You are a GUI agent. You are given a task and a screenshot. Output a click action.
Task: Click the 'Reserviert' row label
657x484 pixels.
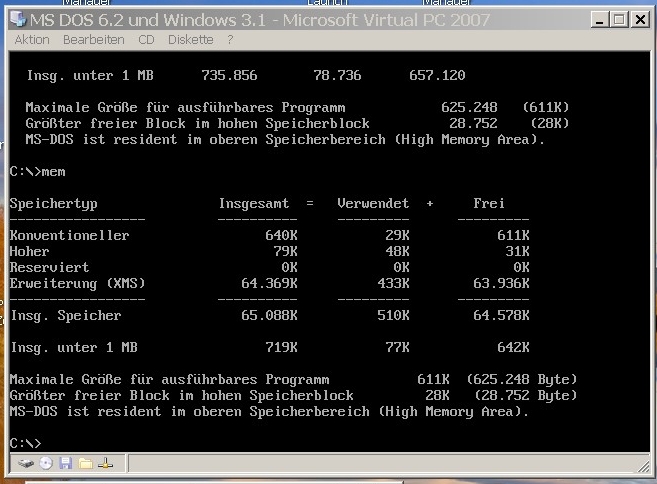pyautogui.click(x=49, y=267)
